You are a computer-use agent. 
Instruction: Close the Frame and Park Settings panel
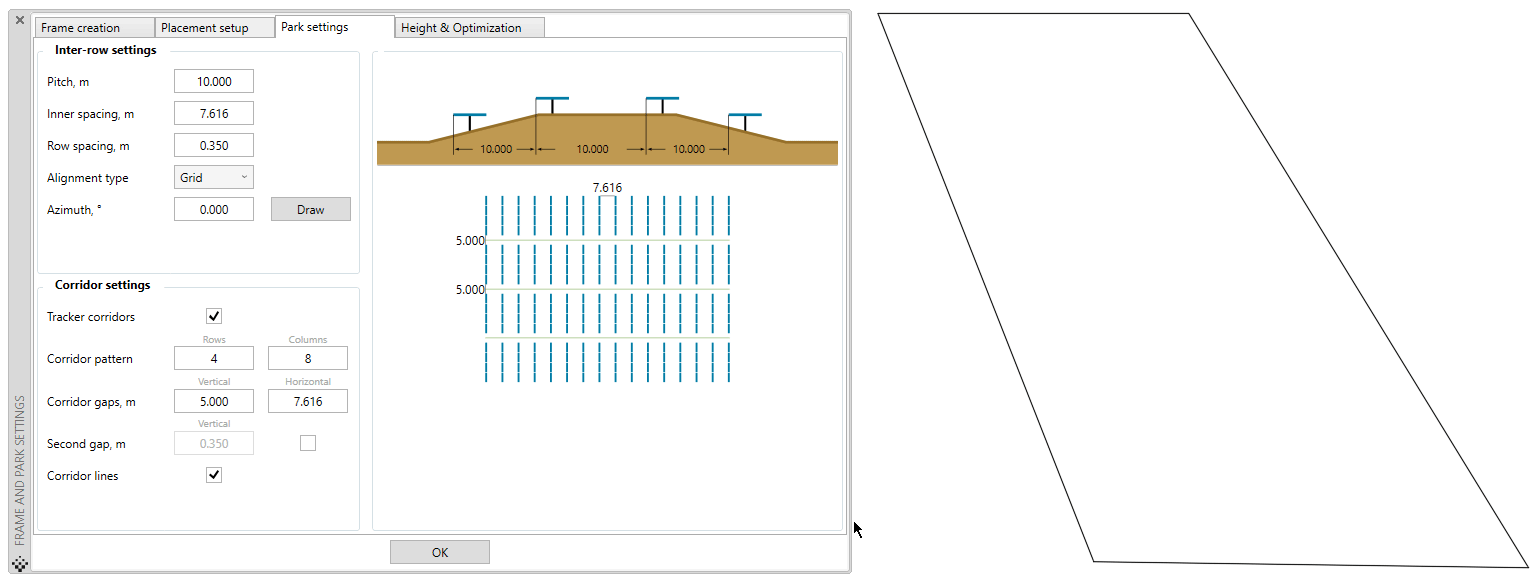click(20, 20)
